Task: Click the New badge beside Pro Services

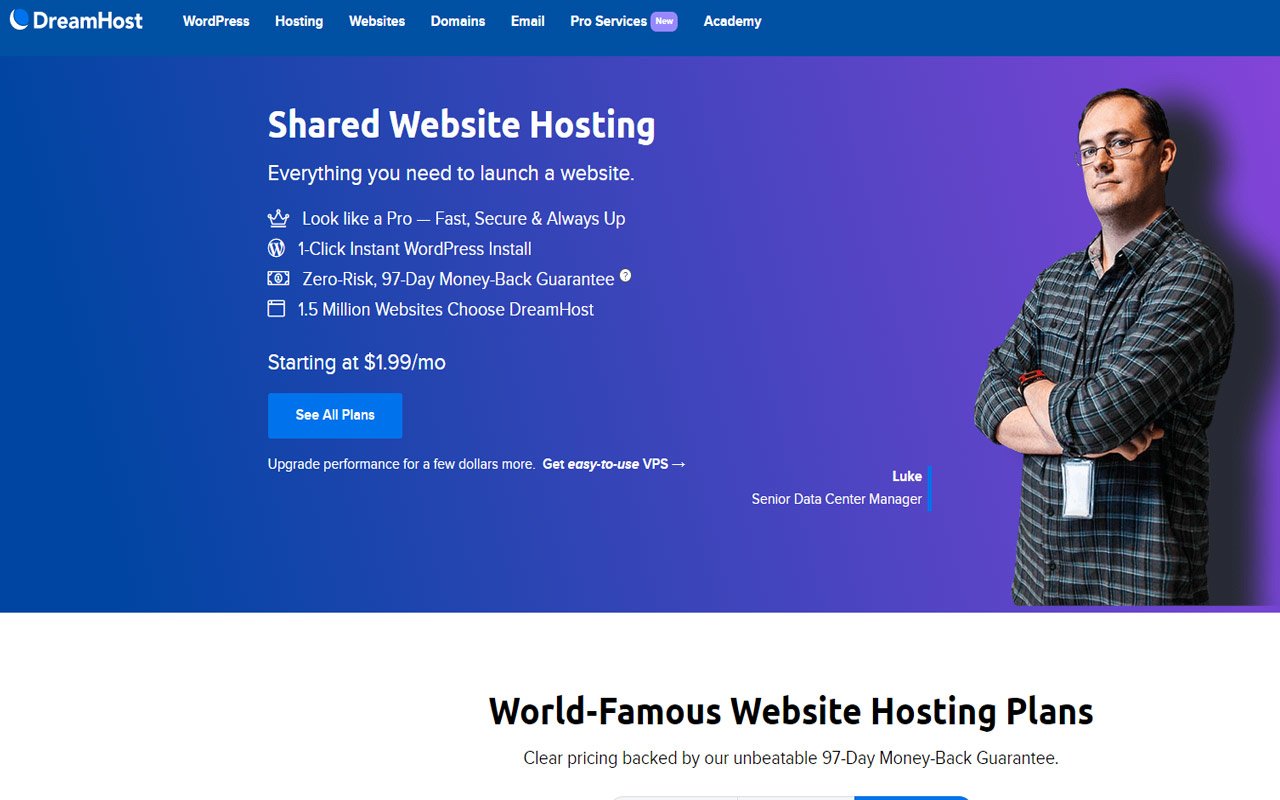Action: point(664,21)
